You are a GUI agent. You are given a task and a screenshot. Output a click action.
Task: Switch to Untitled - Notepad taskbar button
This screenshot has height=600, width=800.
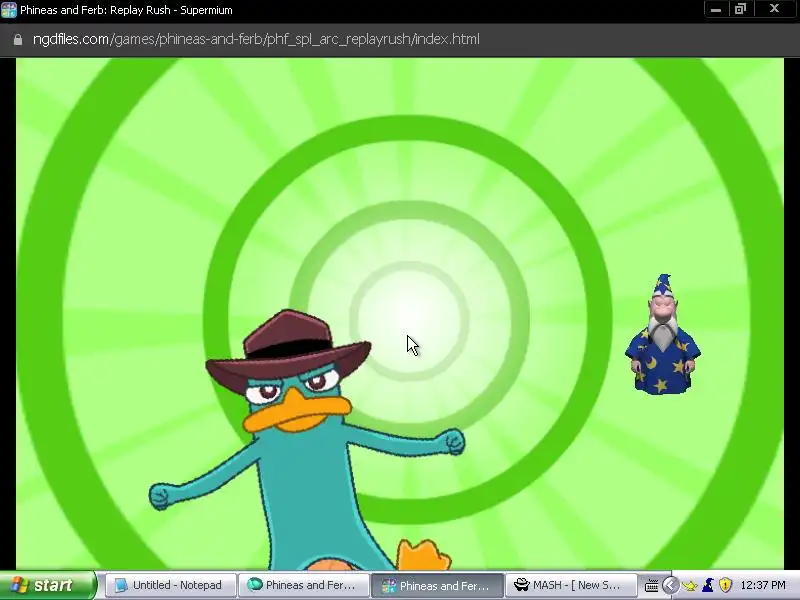[x=170, y=585]
